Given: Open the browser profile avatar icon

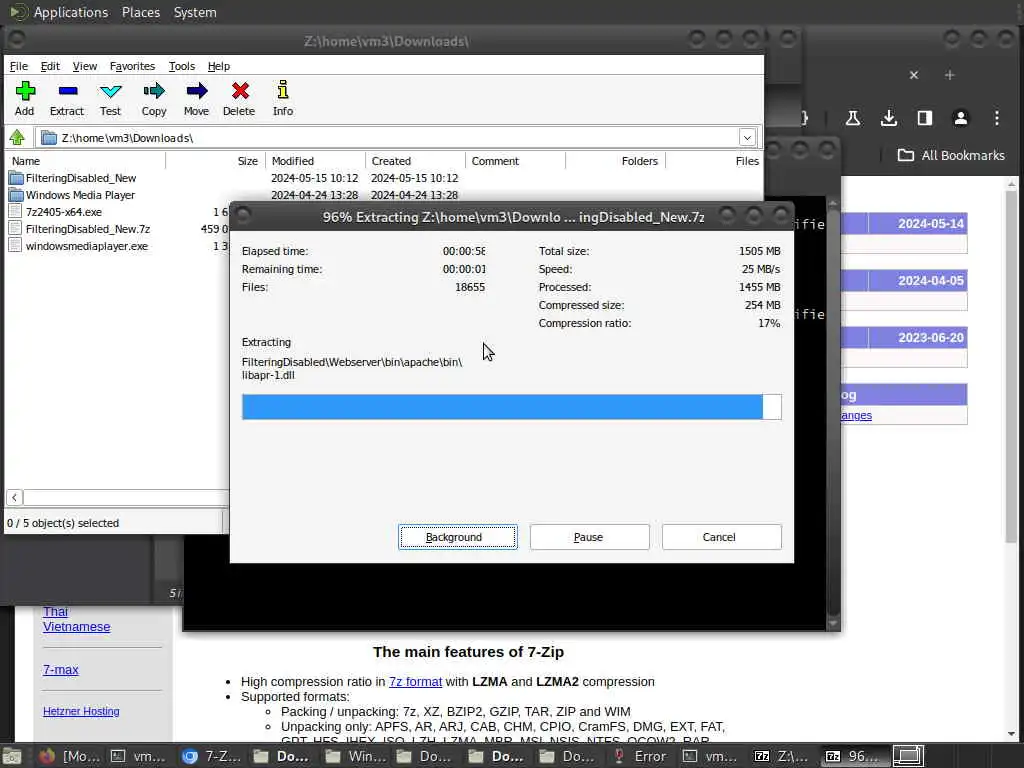Looking at the screenshot, I should click(x=960, y=118).
